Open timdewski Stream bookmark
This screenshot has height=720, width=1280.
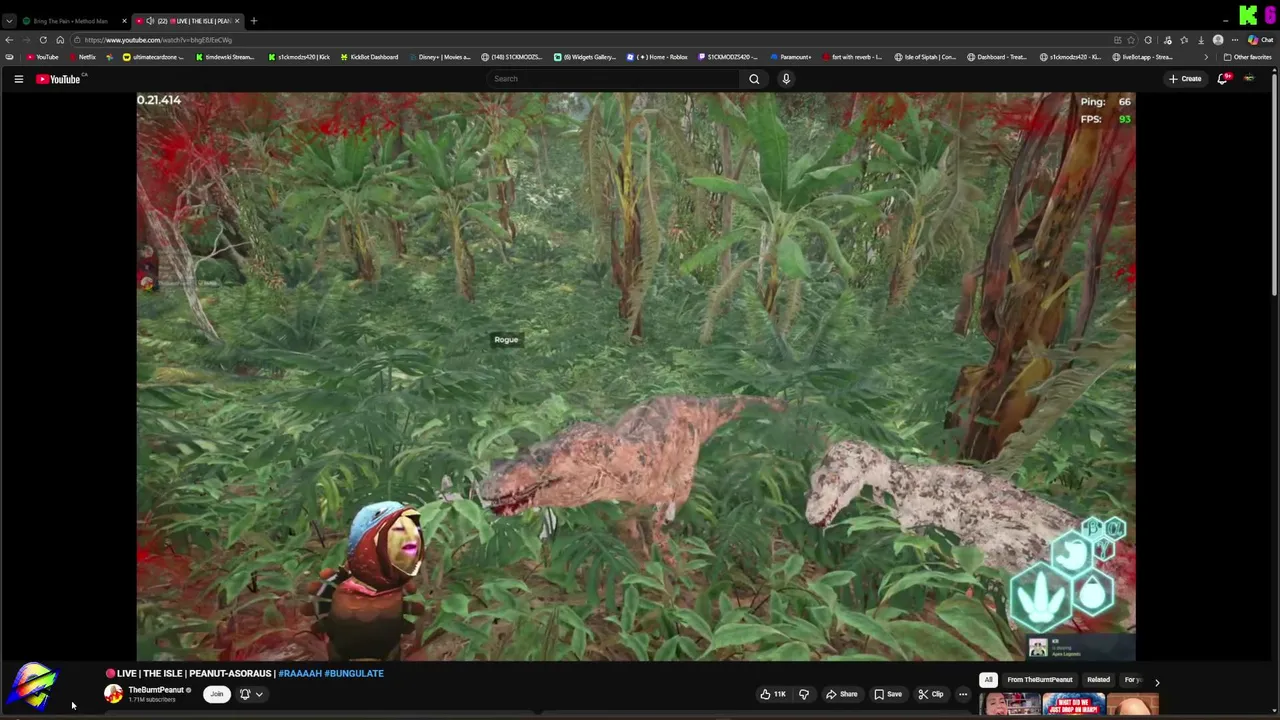click(x=225, y=57)
